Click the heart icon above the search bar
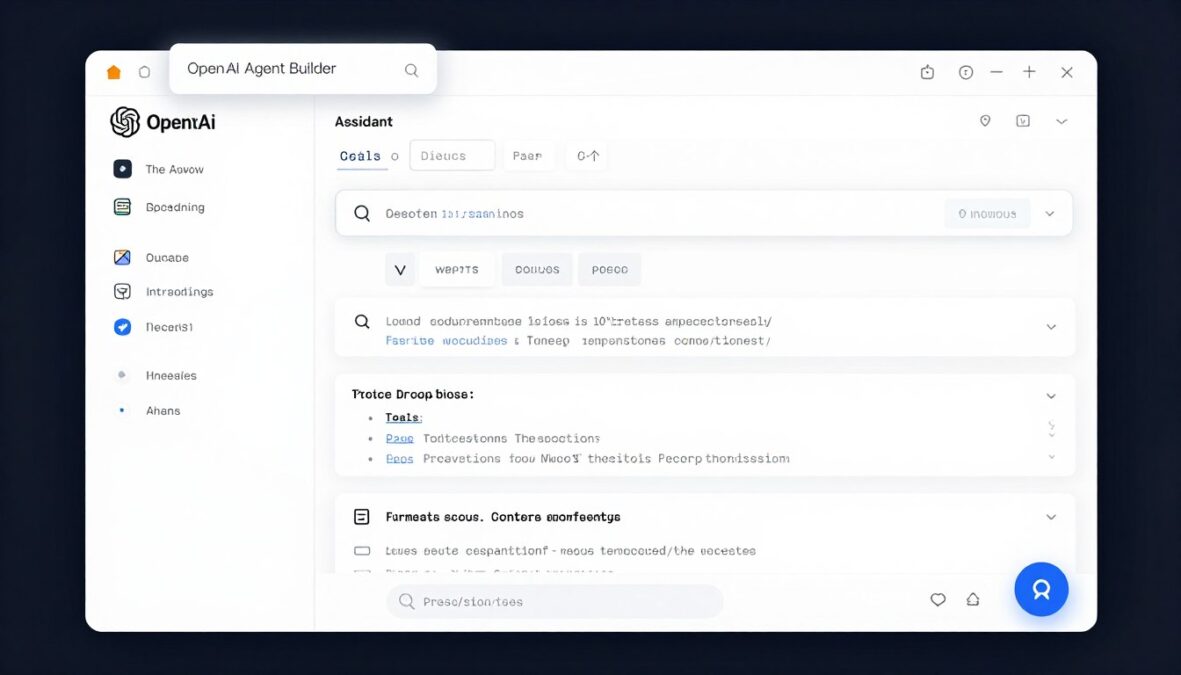Screen dimensions: 1181x675 (938, 599)
